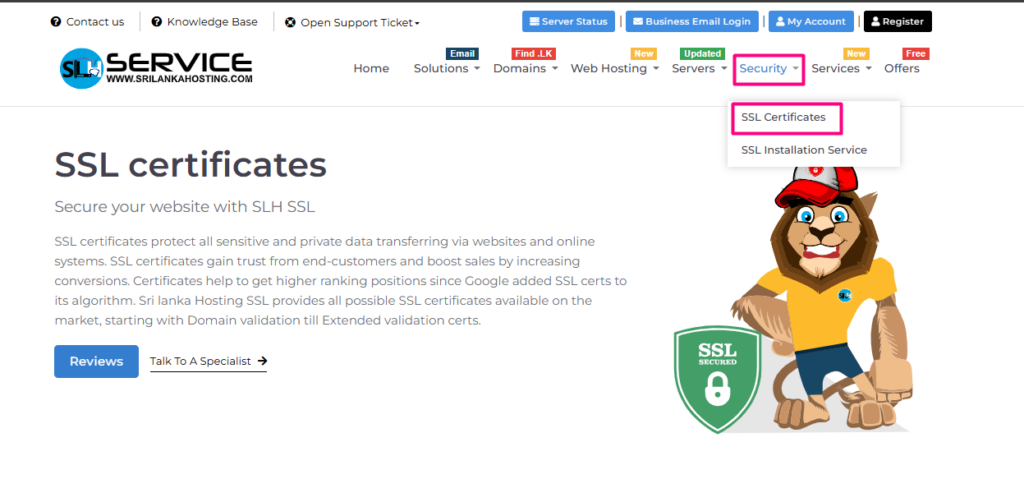This screenshot has width=1024, height=479.
Task: Click the SLH Service logo
Action: [155, 68]
